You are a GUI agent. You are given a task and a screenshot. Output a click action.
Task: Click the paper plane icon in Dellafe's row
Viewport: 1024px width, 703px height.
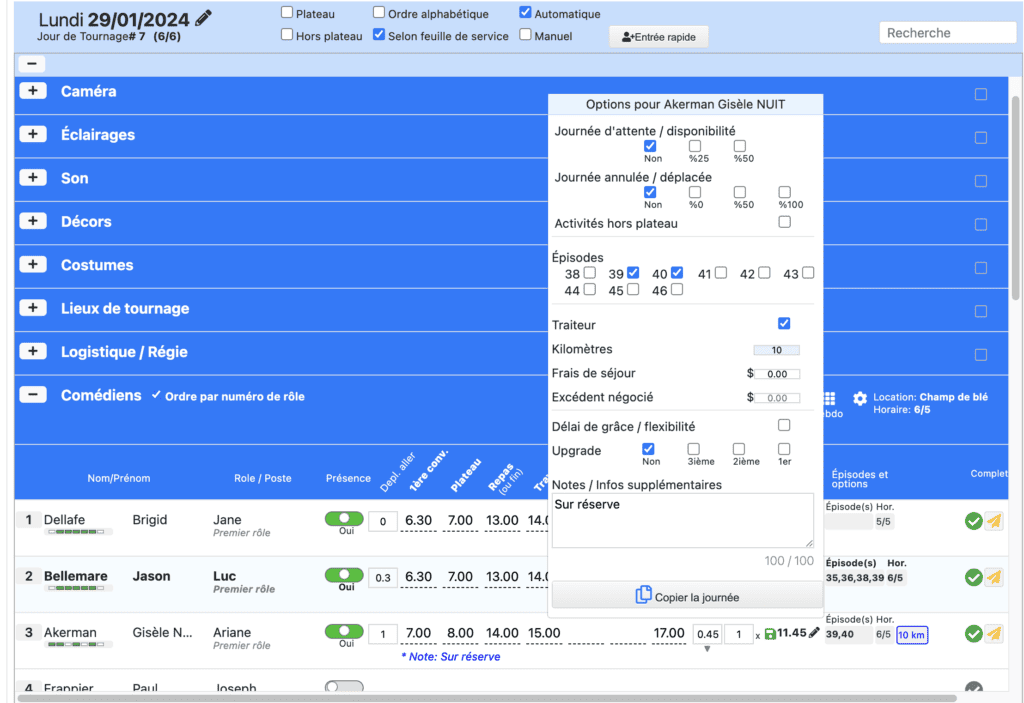[993, 521]
